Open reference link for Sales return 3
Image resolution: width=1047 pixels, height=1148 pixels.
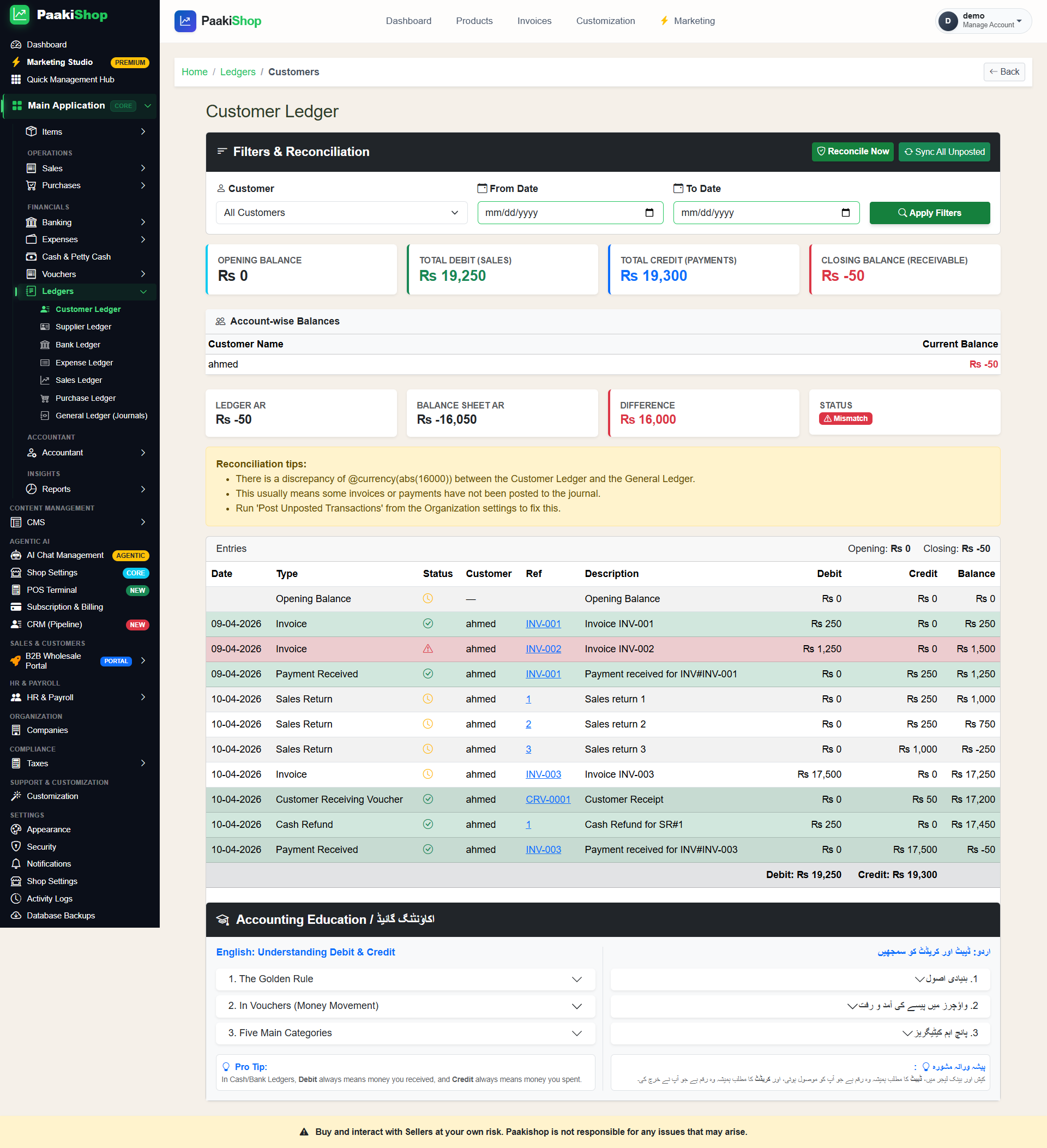528,749
